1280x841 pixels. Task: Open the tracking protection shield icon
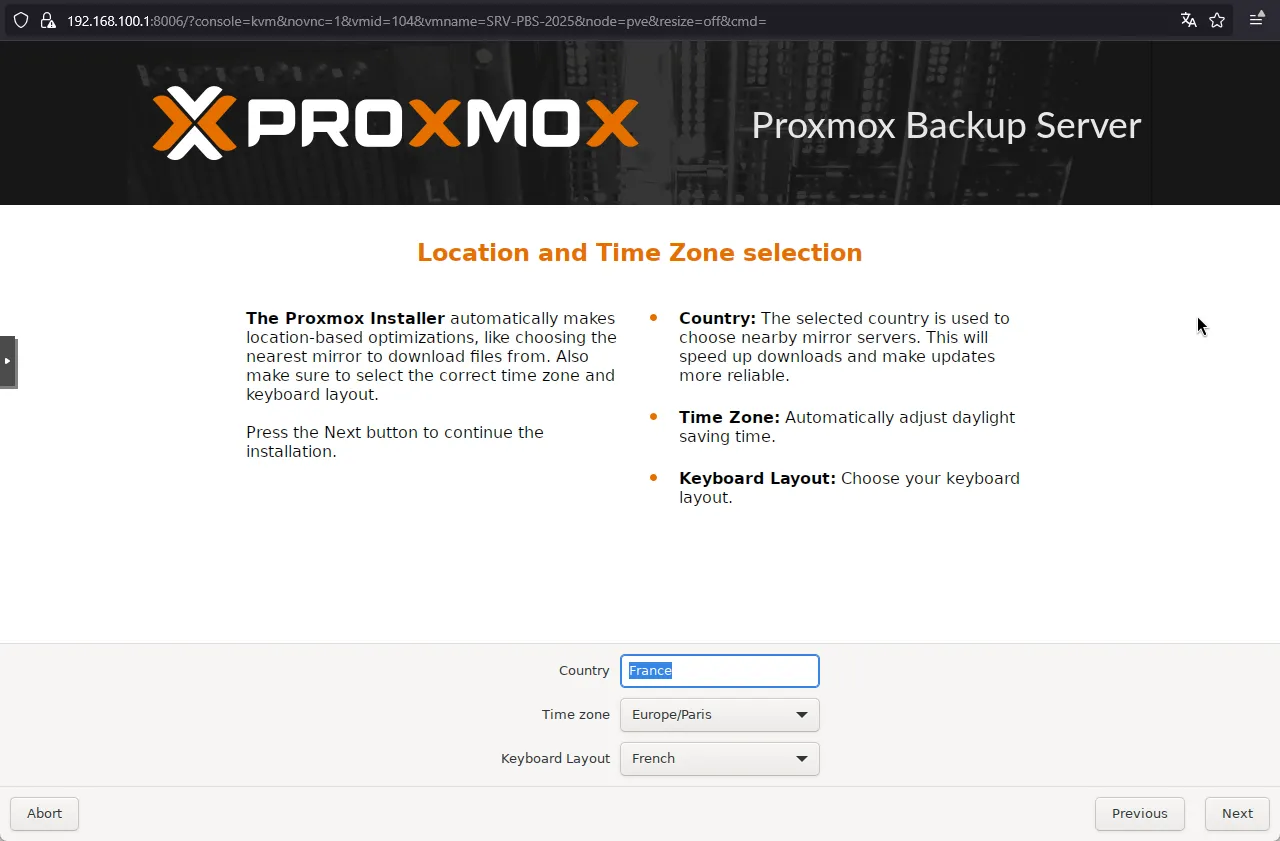(x=20, y=20)
